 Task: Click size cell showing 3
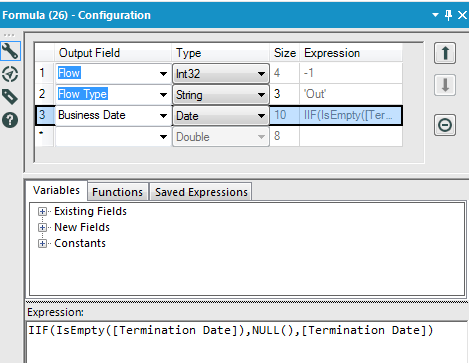(x=284, y=94)
